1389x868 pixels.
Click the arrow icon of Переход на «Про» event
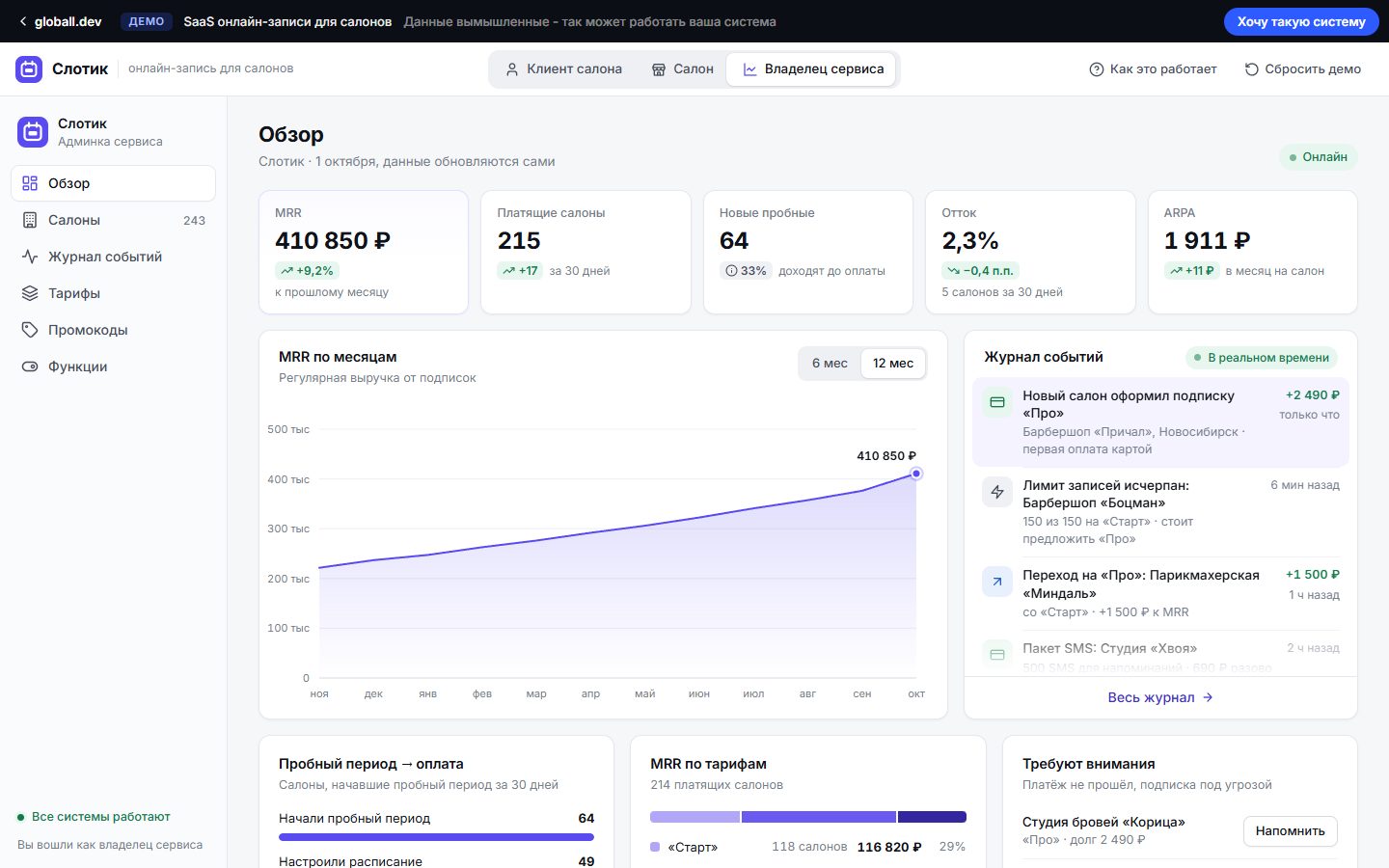pos(997,582)
